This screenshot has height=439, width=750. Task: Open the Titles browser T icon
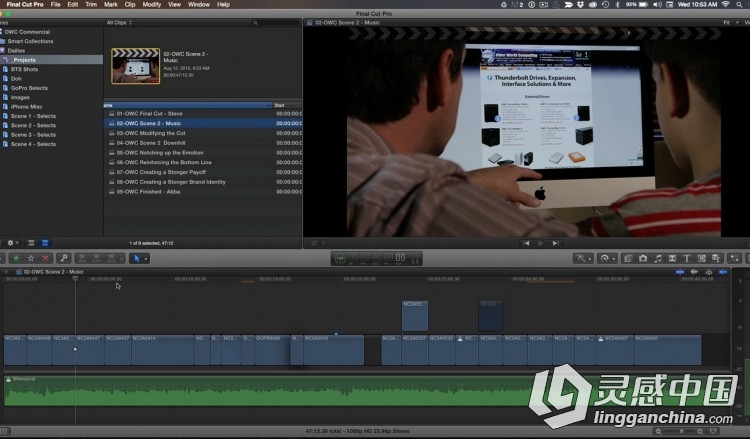[687, 258]
